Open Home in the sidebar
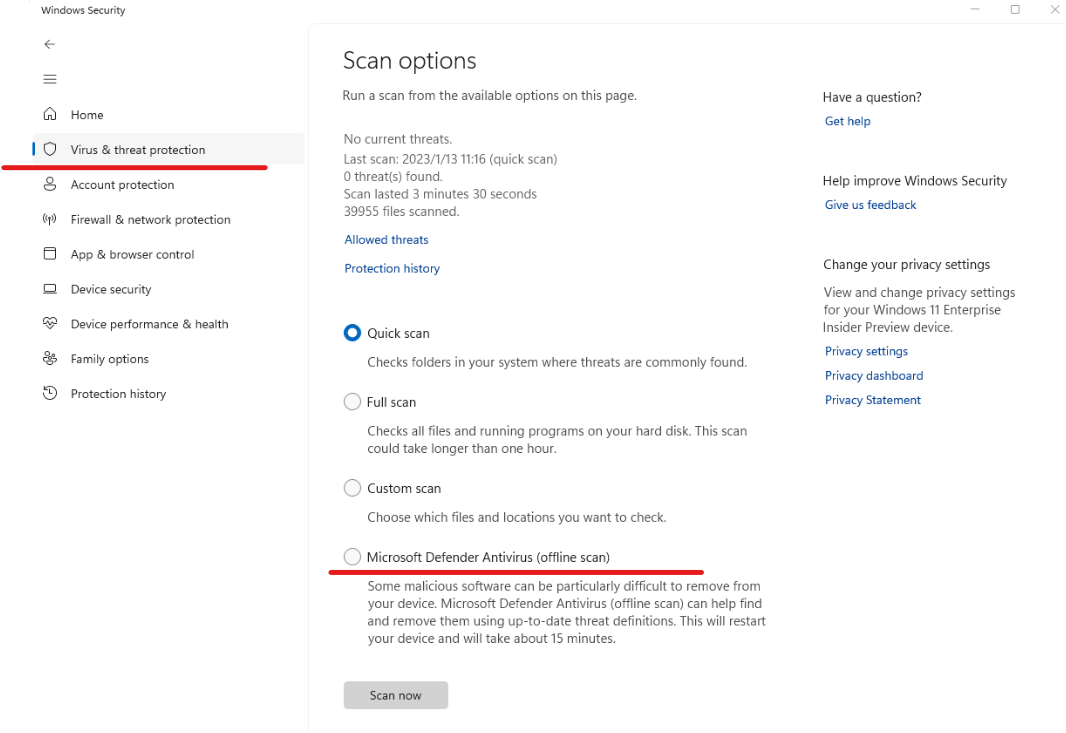 click(168, 114)
